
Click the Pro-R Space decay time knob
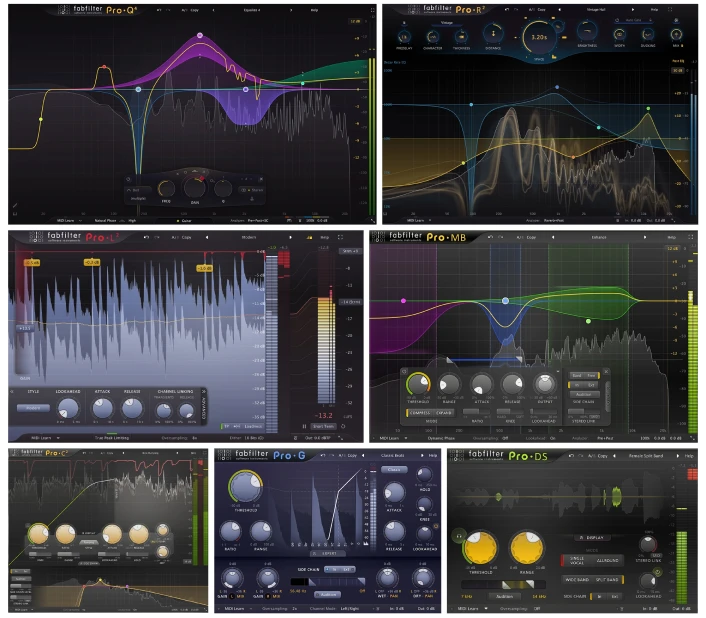pos(539,37)
